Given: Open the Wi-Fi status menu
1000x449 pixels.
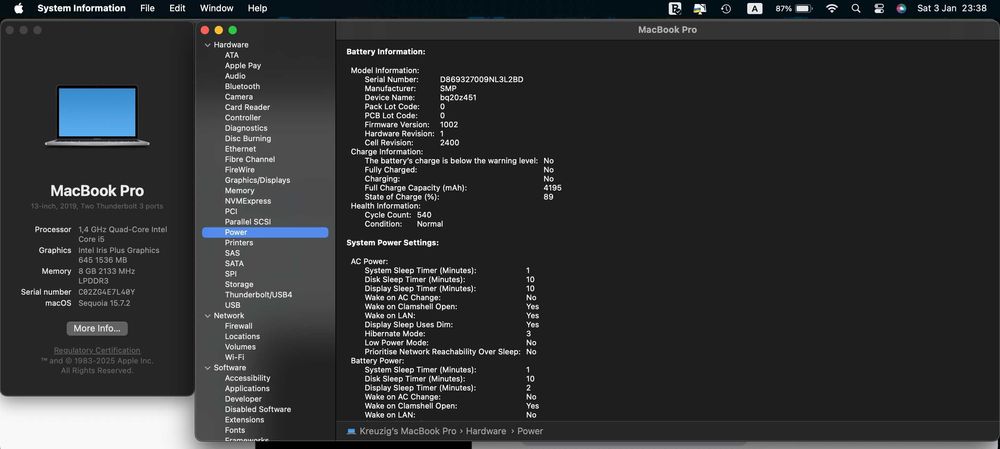Looking at the screenshot, I should coord(832,8).
